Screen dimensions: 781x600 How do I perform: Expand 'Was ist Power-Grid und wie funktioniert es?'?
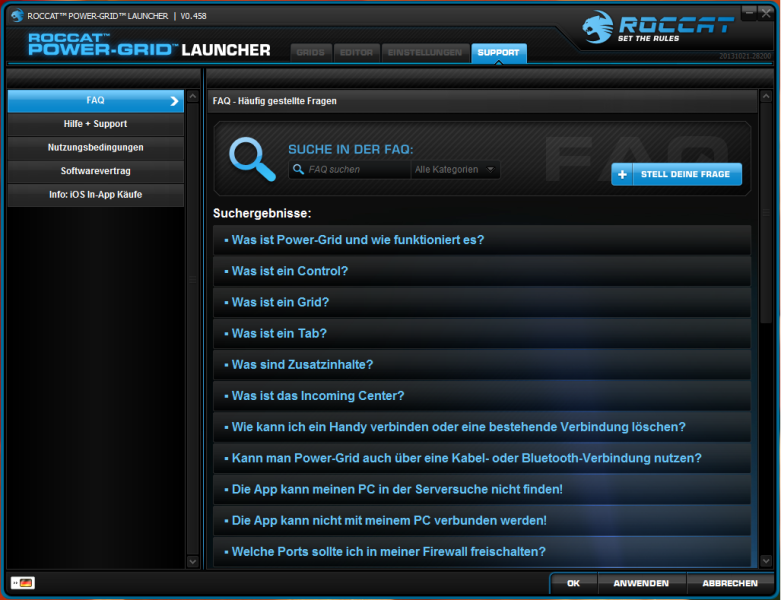tap(482, 240)
